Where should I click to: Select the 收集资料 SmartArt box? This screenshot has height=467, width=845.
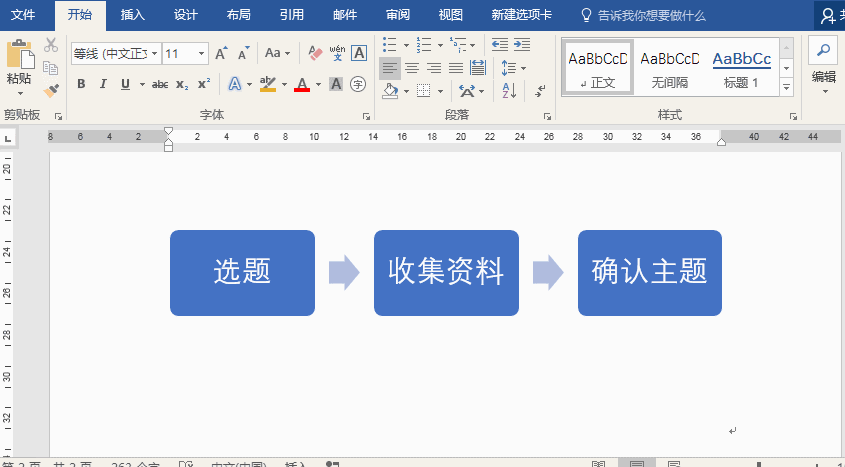(x=446, y=273)
